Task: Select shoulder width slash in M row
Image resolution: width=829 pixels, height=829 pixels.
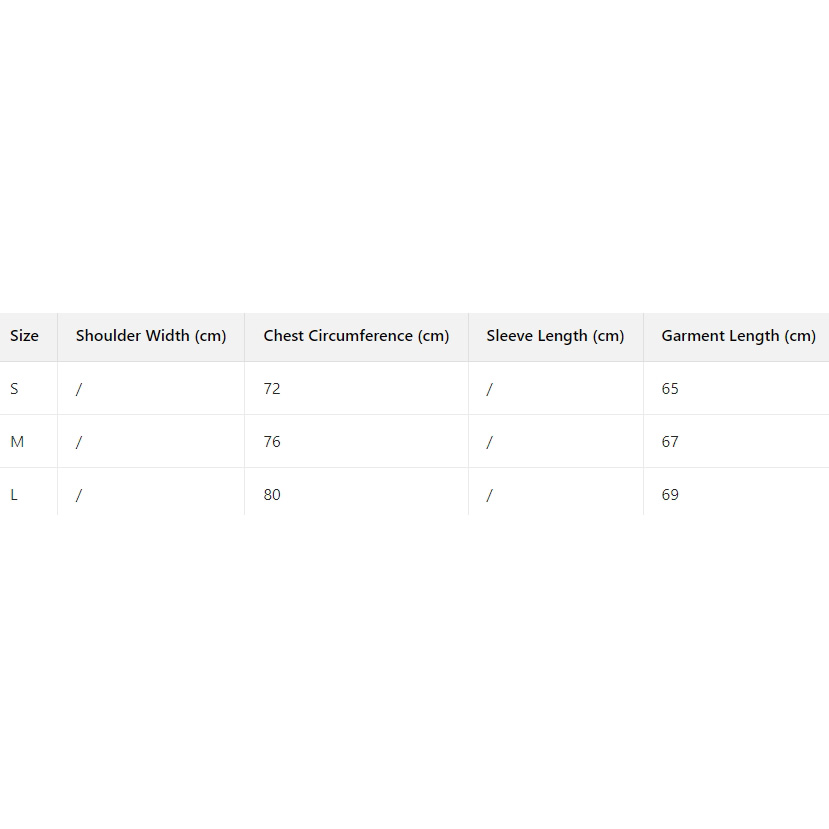Action: click(x=79, y=442)
